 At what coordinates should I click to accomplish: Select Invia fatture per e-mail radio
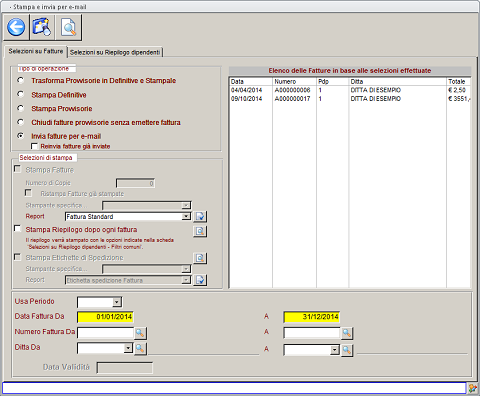click(21, 136)
